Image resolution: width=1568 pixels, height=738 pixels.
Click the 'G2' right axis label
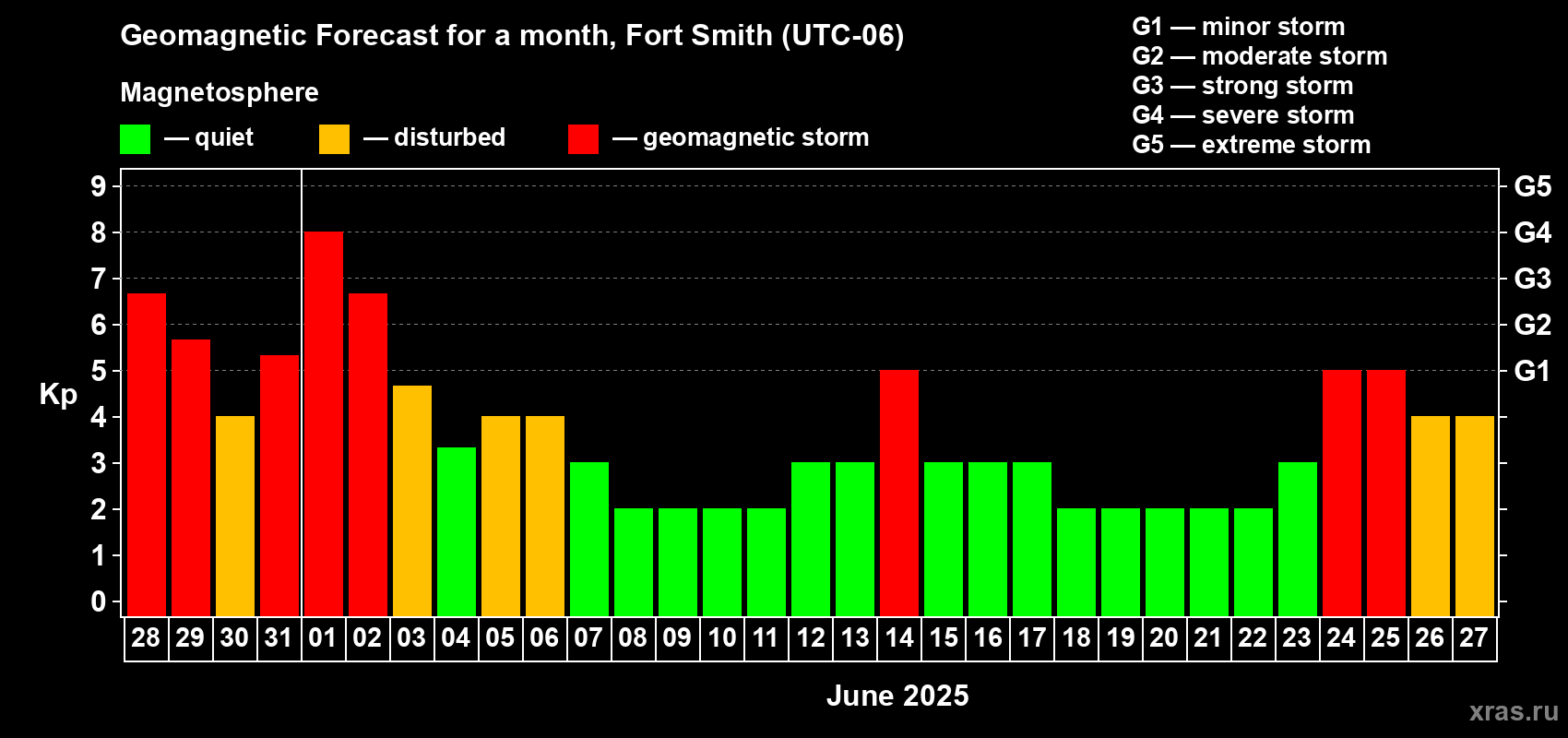pos(1533,325)
